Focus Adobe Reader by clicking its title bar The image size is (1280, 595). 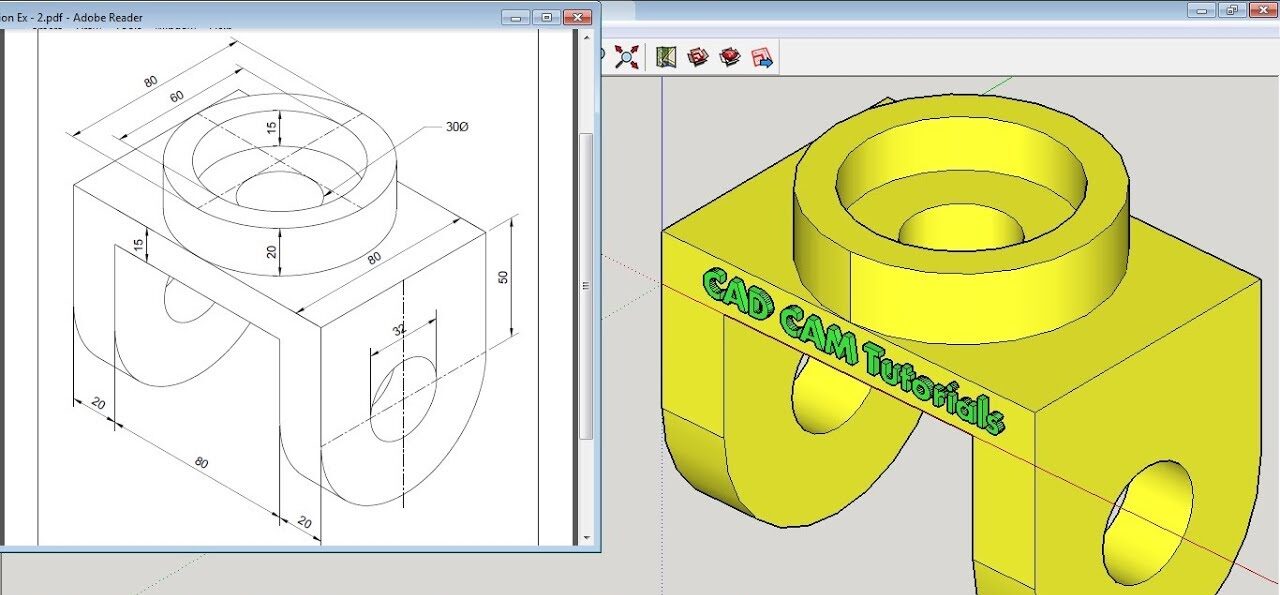pos(300,17)
